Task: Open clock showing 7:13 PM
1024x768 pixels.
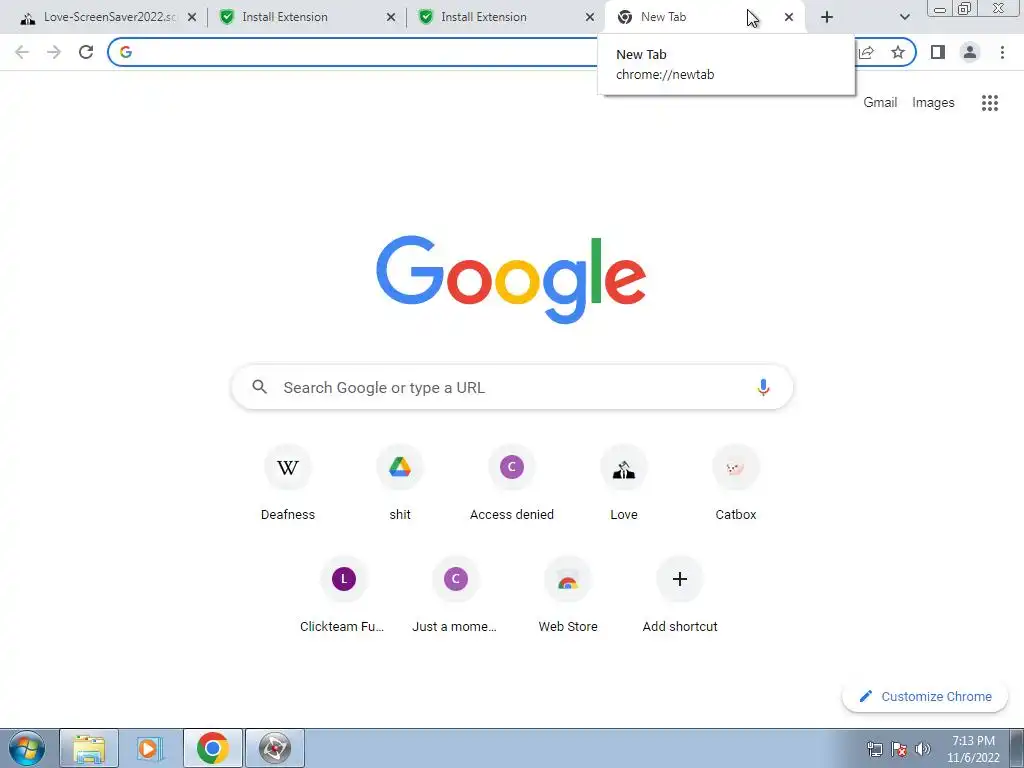Action: pyautogui.click(x=973, y=749)
